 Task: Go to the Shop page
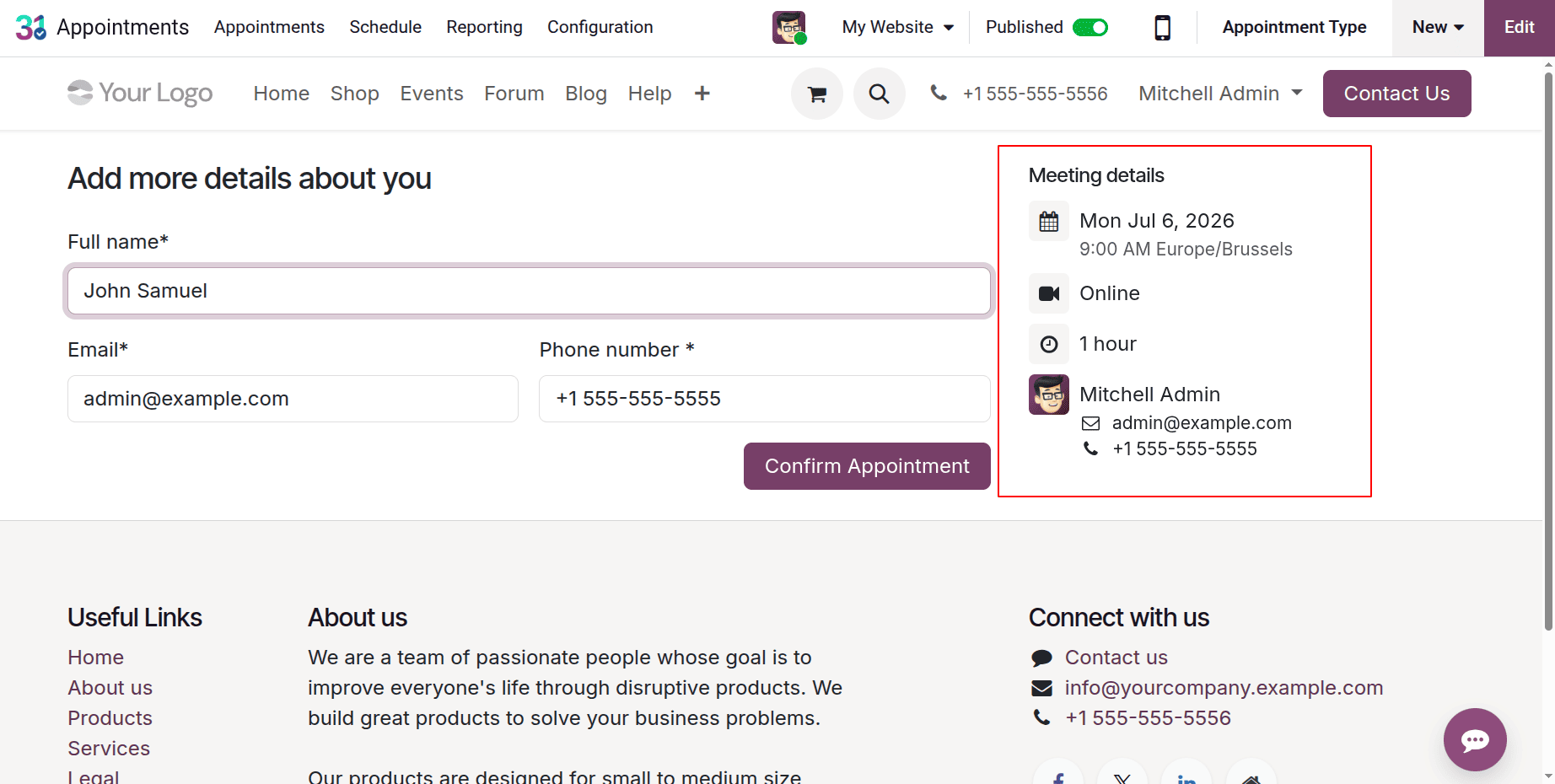click(x=354, y=94)
